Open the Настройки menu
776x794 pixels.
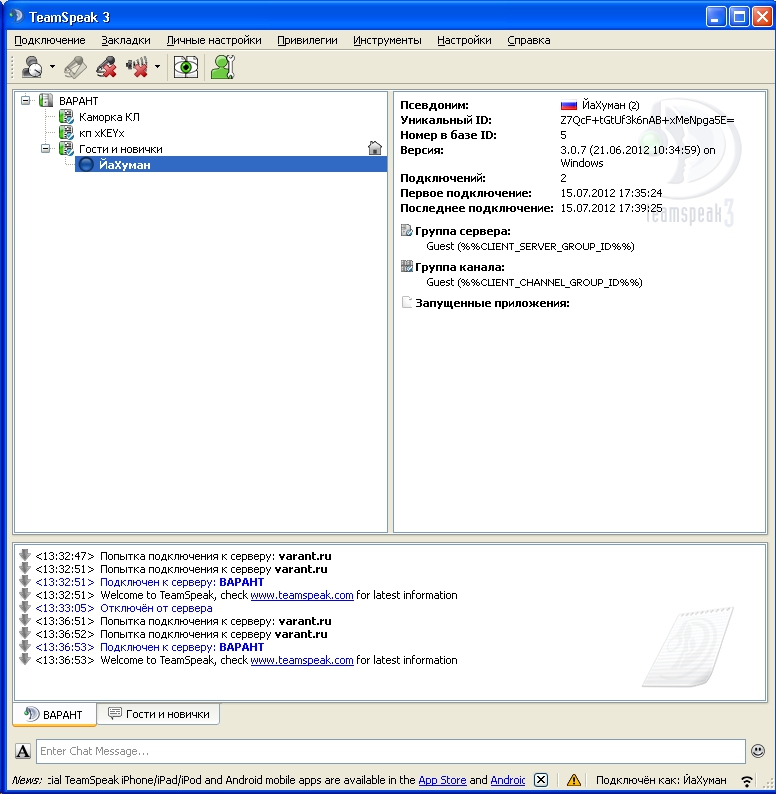[464, 40]
